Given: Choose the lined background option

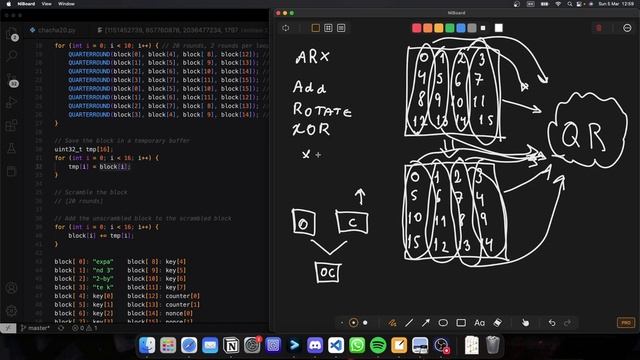Looking at the screenshot, I should 341,28.
